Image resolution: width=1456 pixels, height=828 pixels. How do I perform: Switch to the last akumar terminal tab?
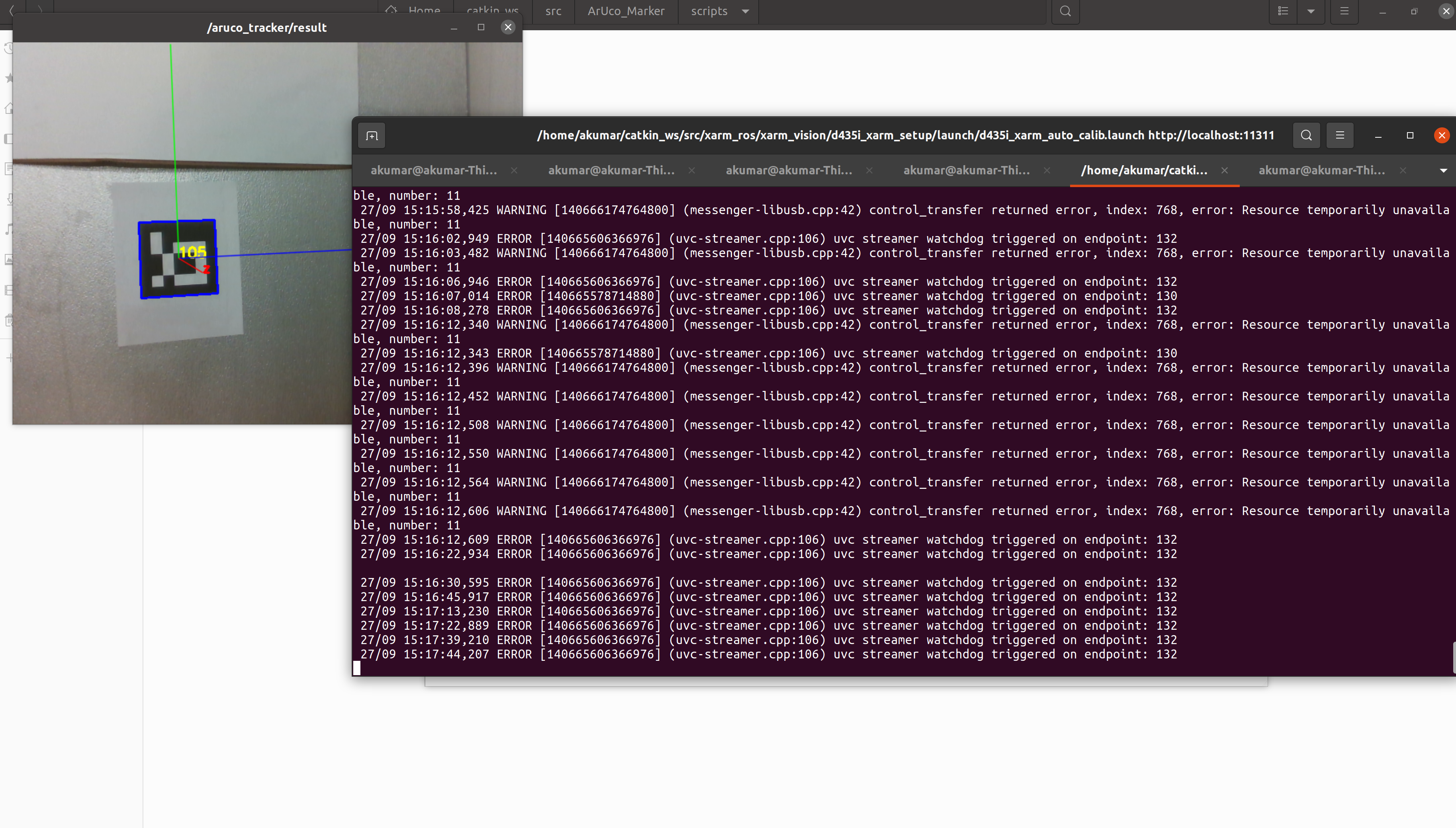click(1321, 170)
